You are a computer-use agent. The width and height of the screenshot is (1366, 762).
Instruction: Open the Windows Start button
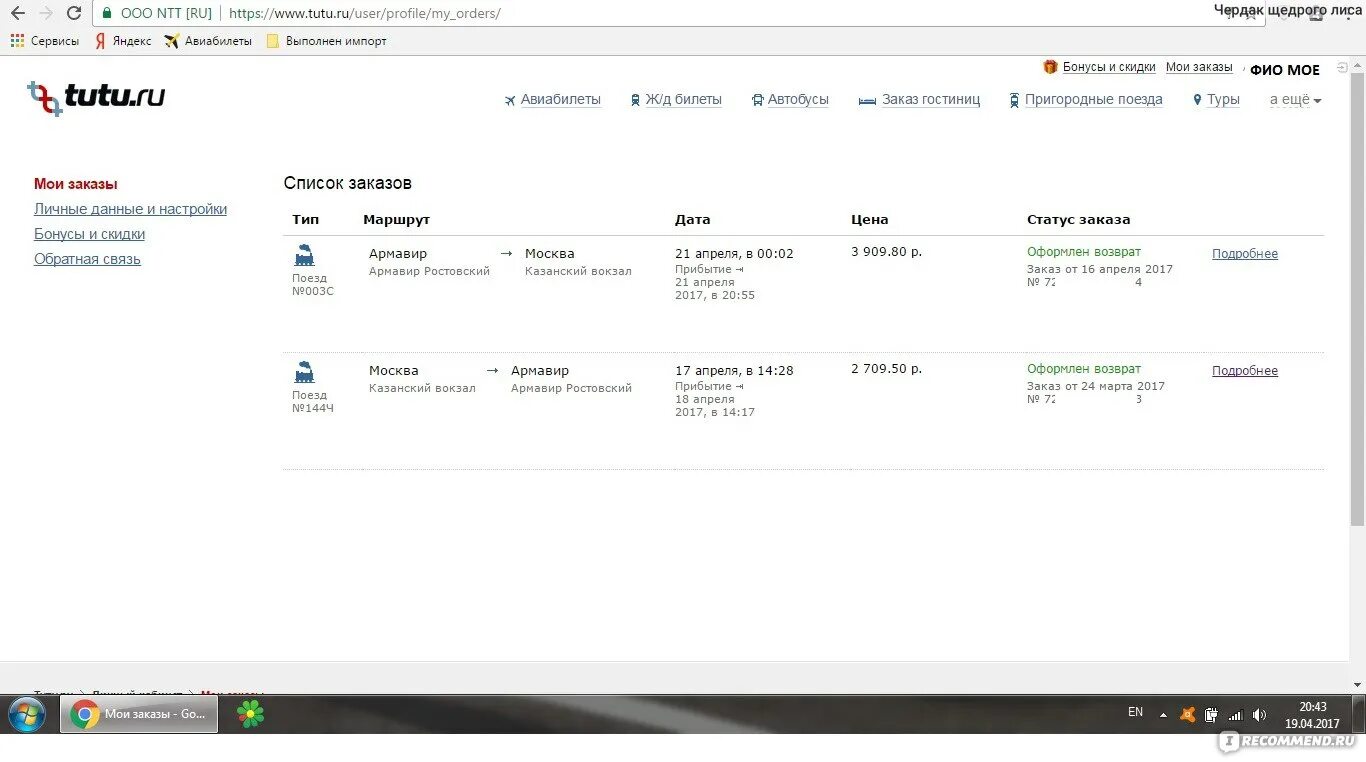tap(27, 715)
